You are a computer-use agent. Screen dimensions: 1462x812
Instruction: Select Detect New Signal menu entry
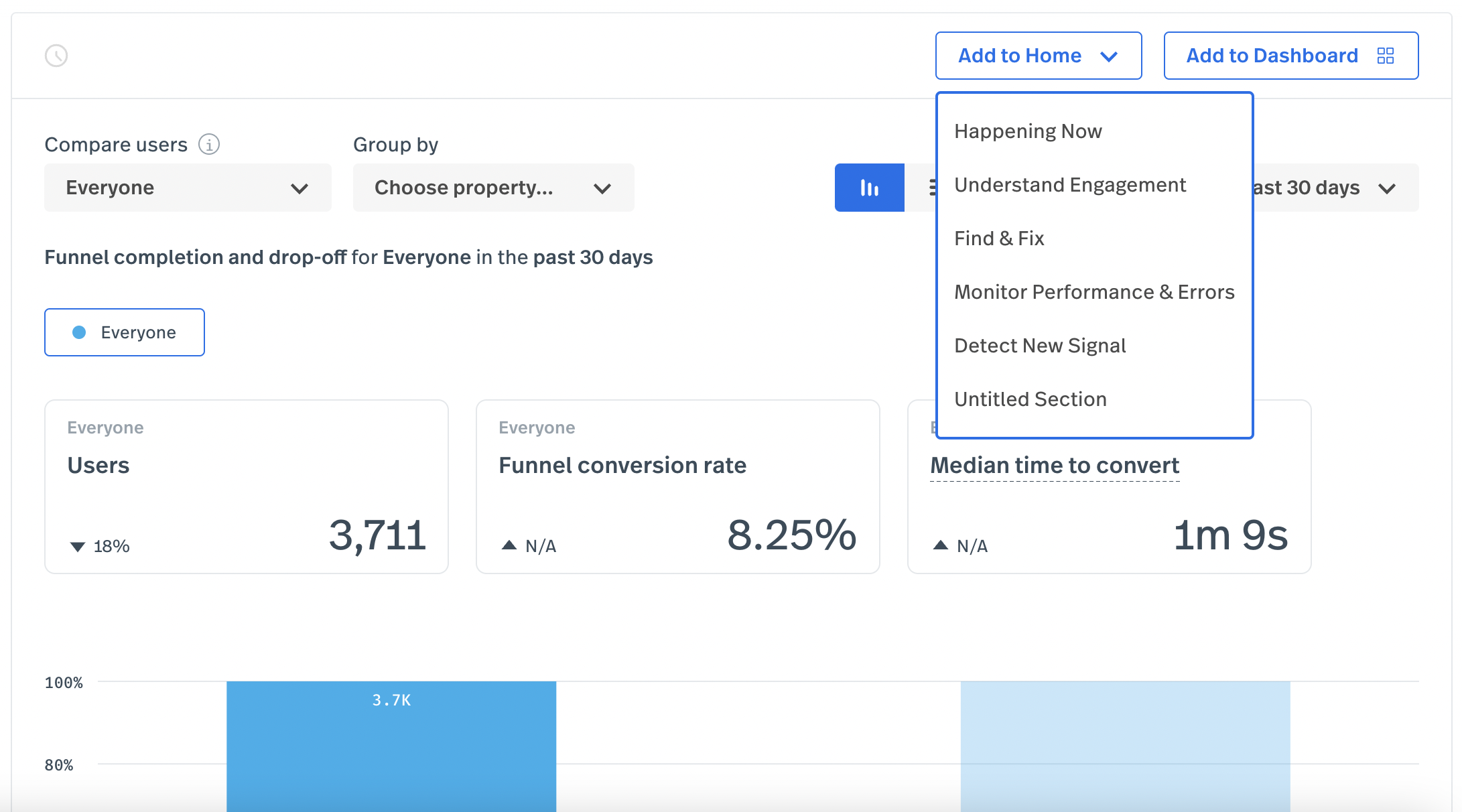click(1040, 346)
